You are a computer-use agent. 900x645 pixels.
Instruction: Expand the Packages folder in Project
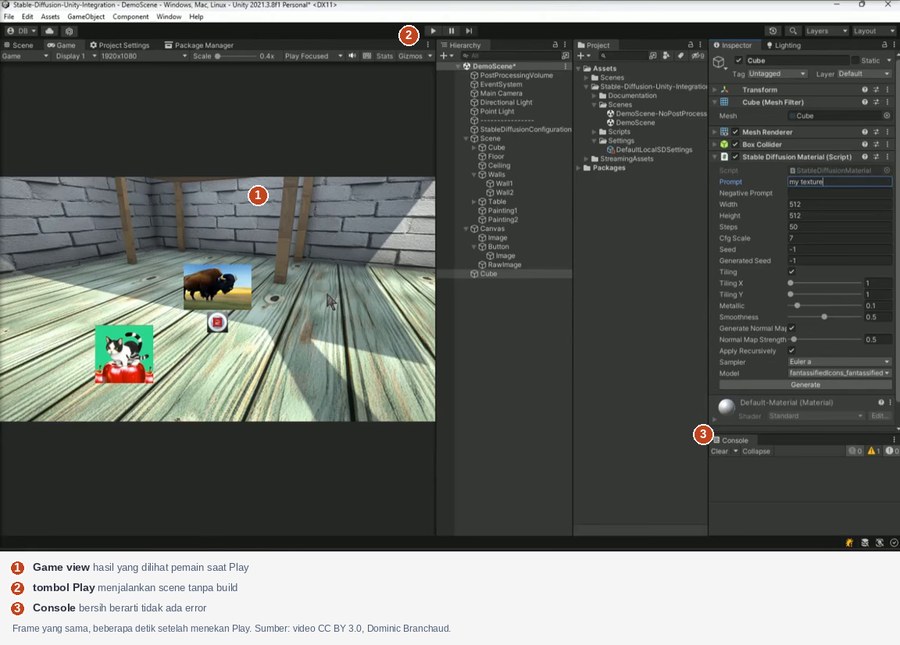(x=579, y=168)
